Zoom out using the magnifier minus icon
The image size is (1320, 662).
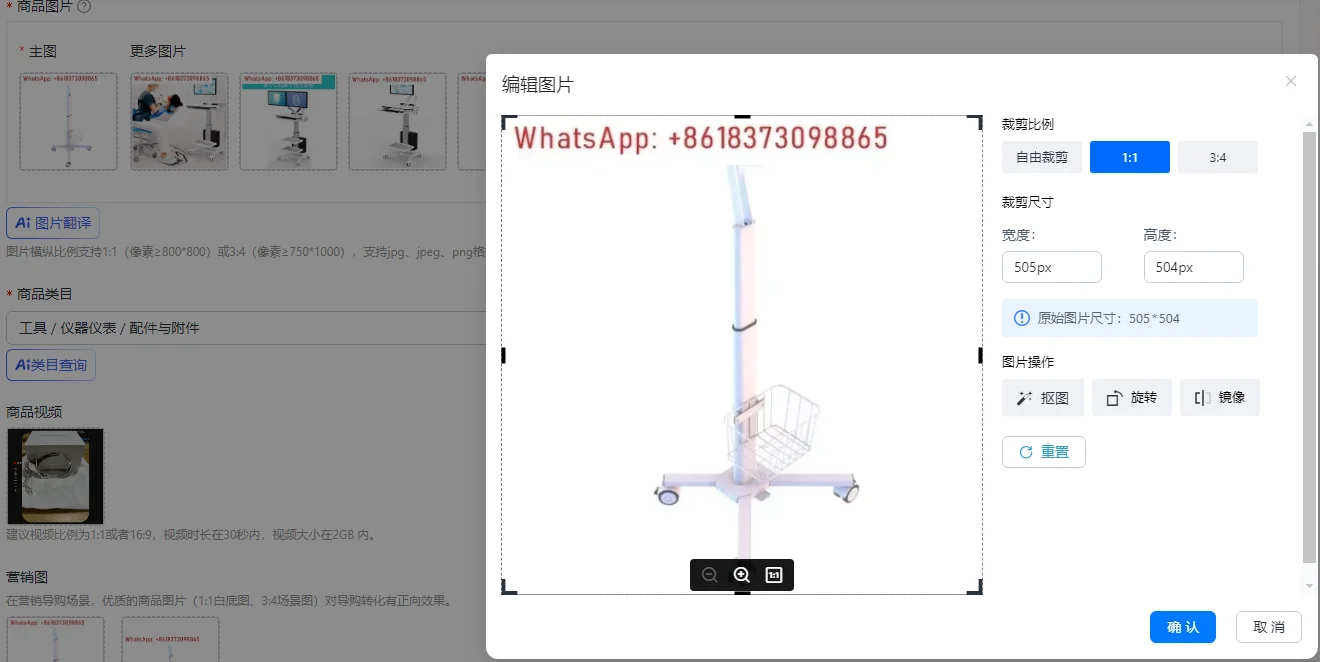pos(710,575)
